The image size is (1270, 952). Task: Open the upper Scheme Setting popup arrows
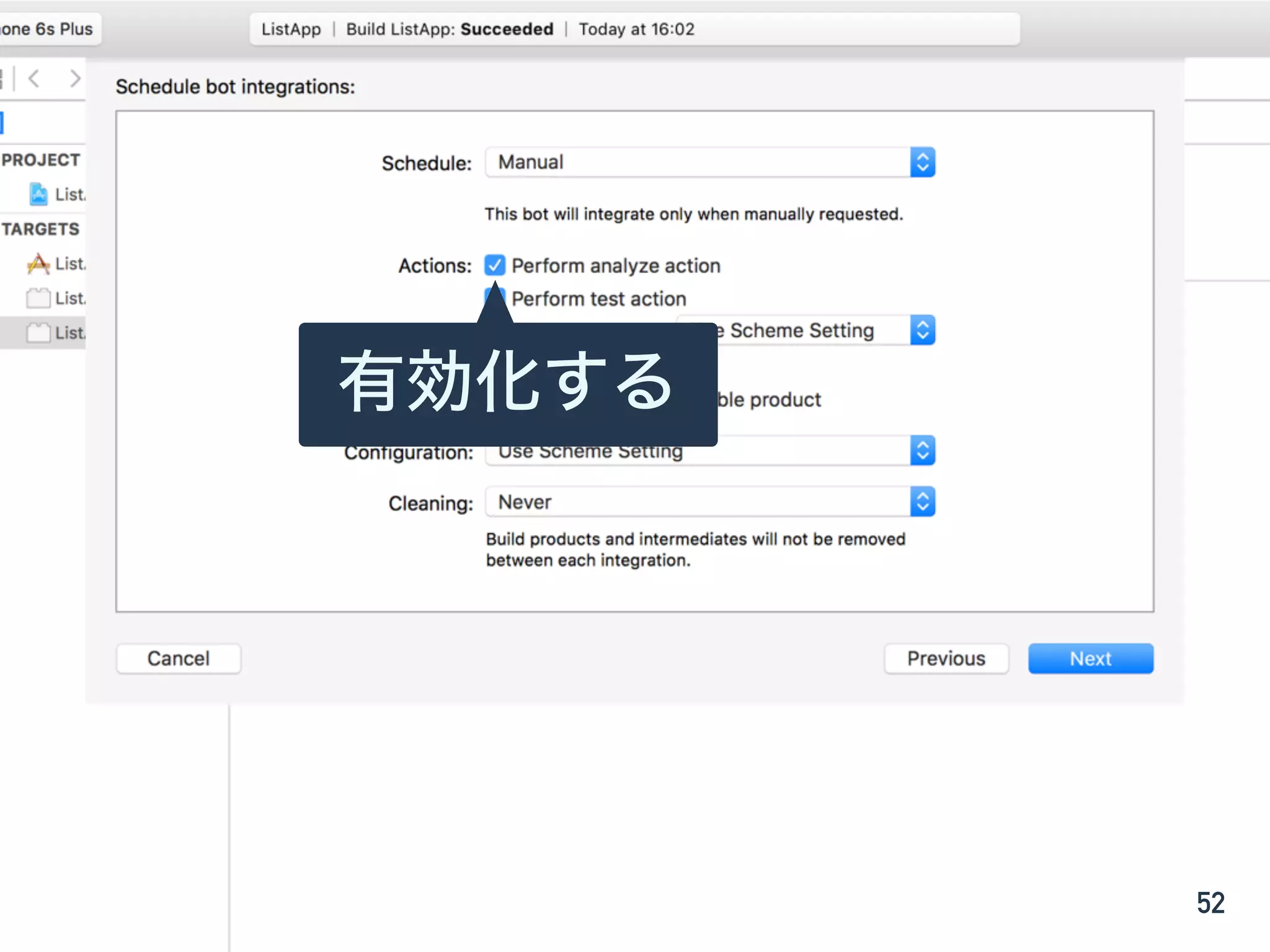click(922, 330)
